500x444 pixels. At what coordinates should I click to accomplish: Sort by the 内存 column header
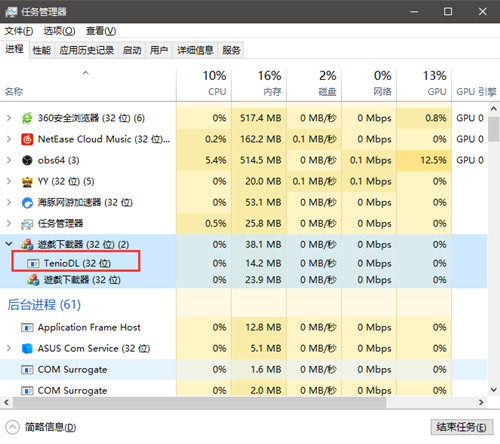click(x=259, y=84)
